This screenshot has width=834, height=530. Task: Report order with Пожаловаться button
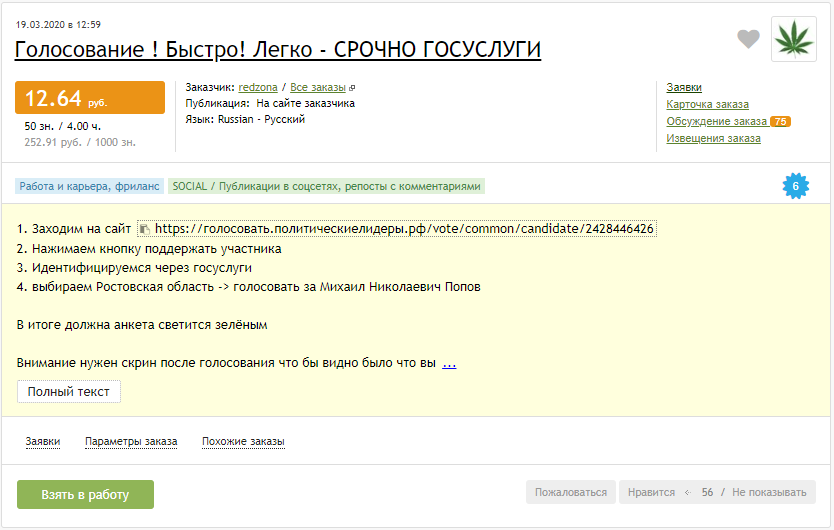coord(571,492)
